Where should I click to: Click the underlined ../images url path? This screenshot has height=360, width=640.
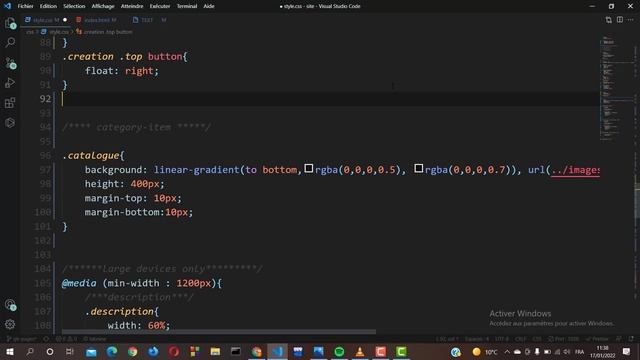[x=575, y=170]
